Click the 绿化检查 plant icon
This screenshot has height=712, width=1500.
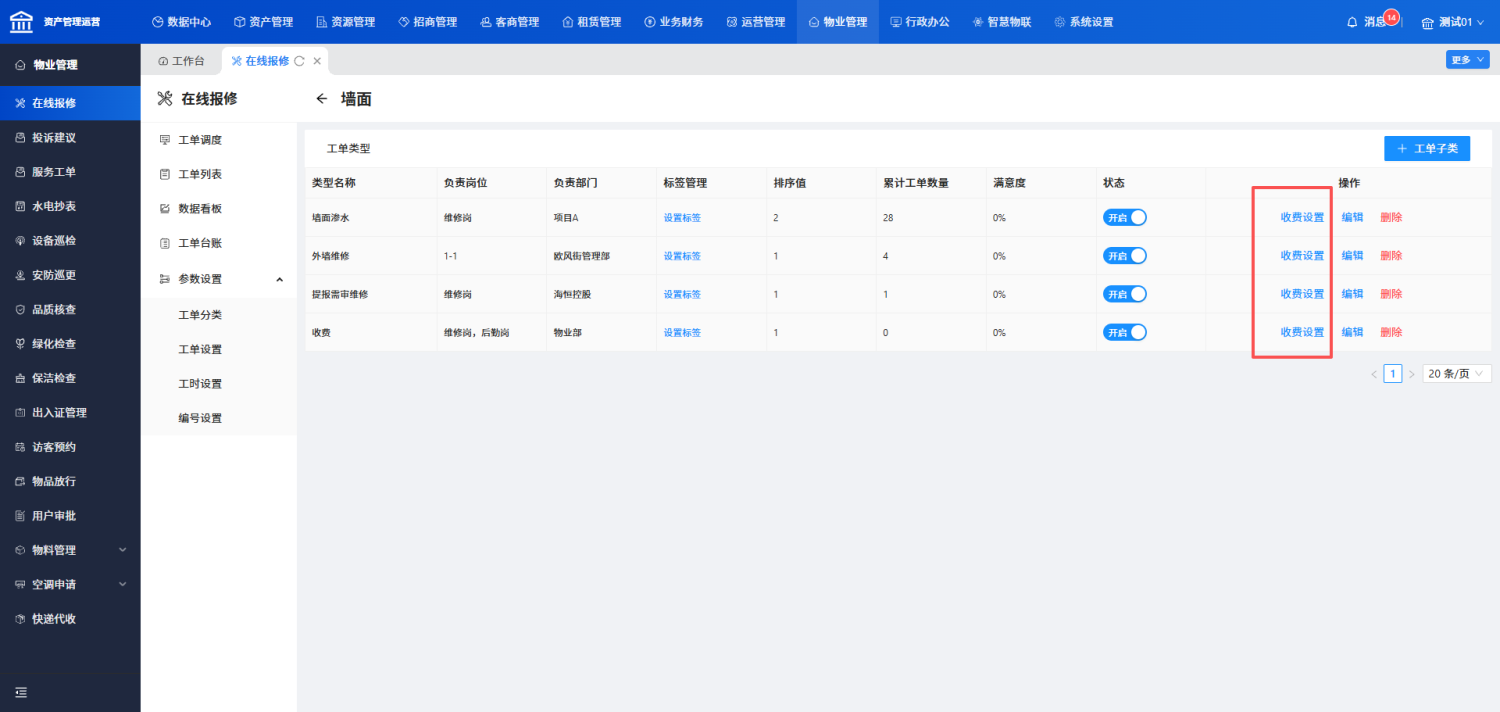21,344
